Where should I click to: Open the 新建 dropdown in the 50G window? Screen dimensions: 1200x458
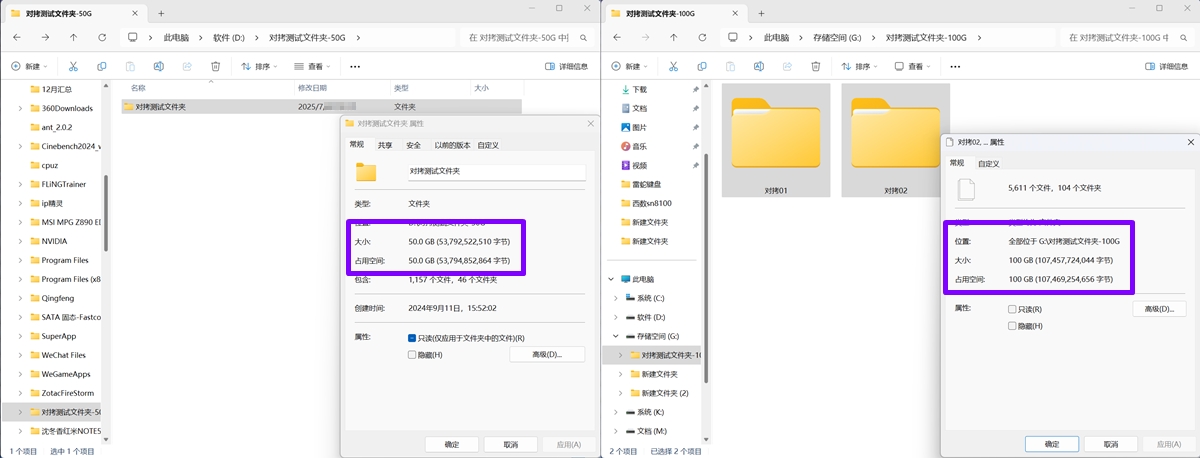click(29, 67)
